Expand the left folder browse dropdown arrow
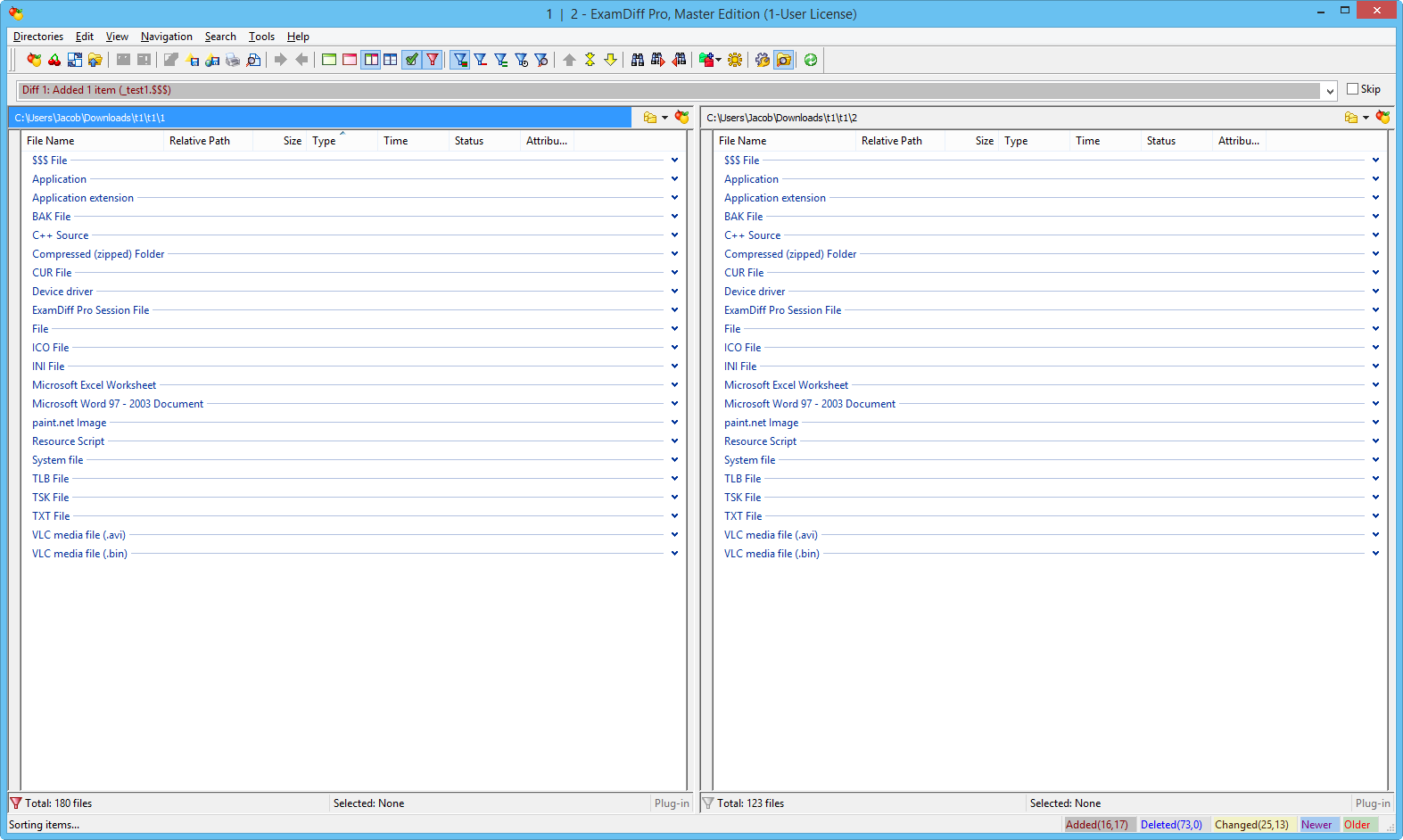 coord(664,118)
